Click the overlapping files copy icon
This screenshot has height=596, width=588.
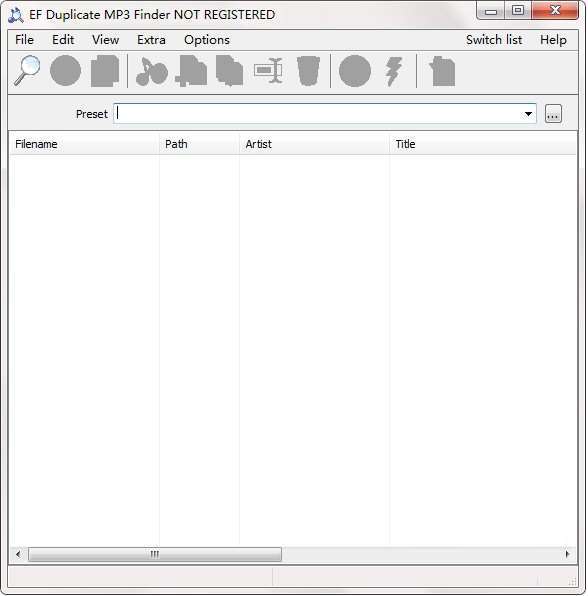point(230,71)
